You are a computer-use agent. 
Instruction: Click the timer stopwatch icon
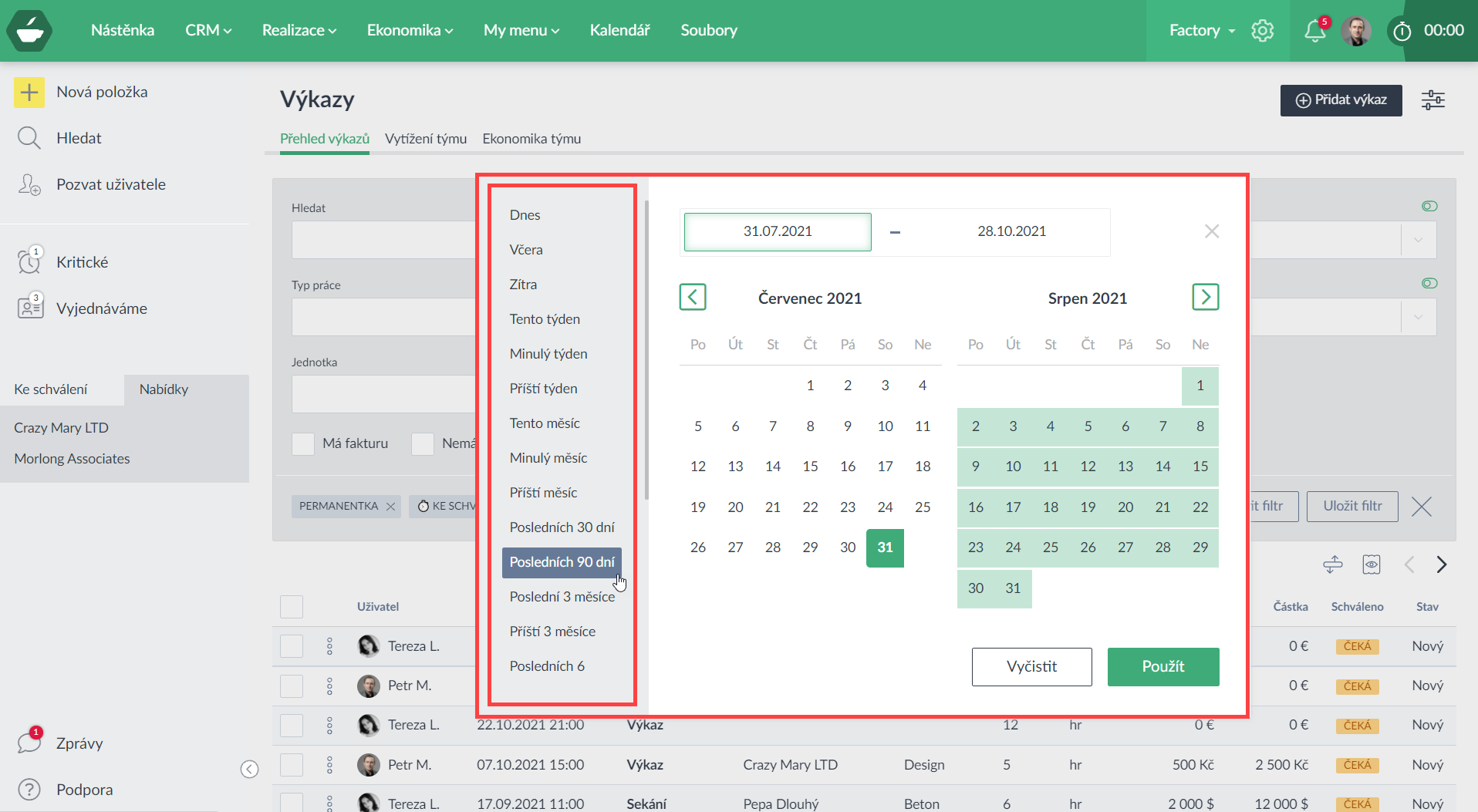[x=1402, y=31]
